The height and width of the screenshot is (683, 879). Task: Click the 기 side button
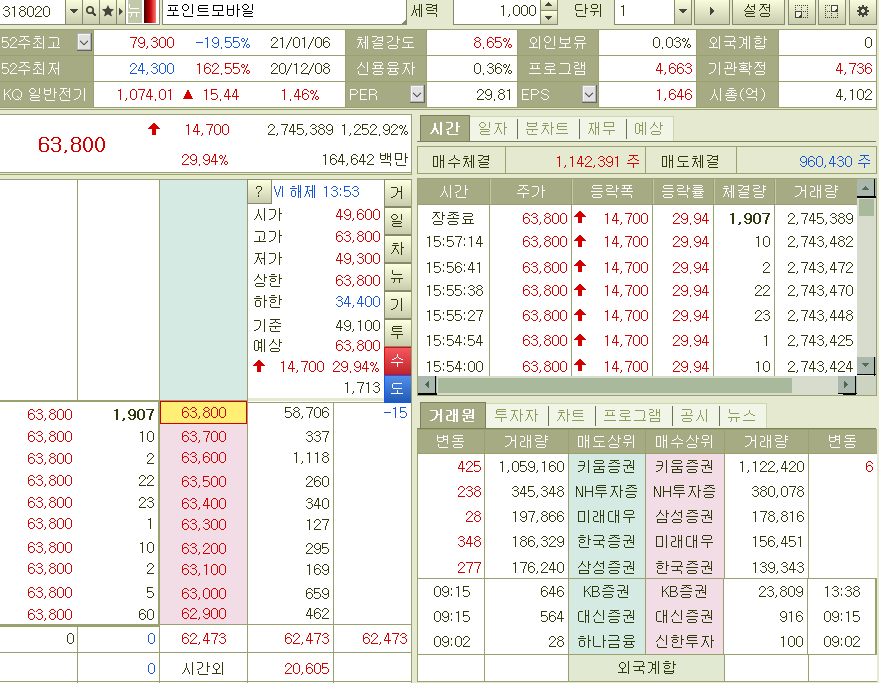(397, 304)
